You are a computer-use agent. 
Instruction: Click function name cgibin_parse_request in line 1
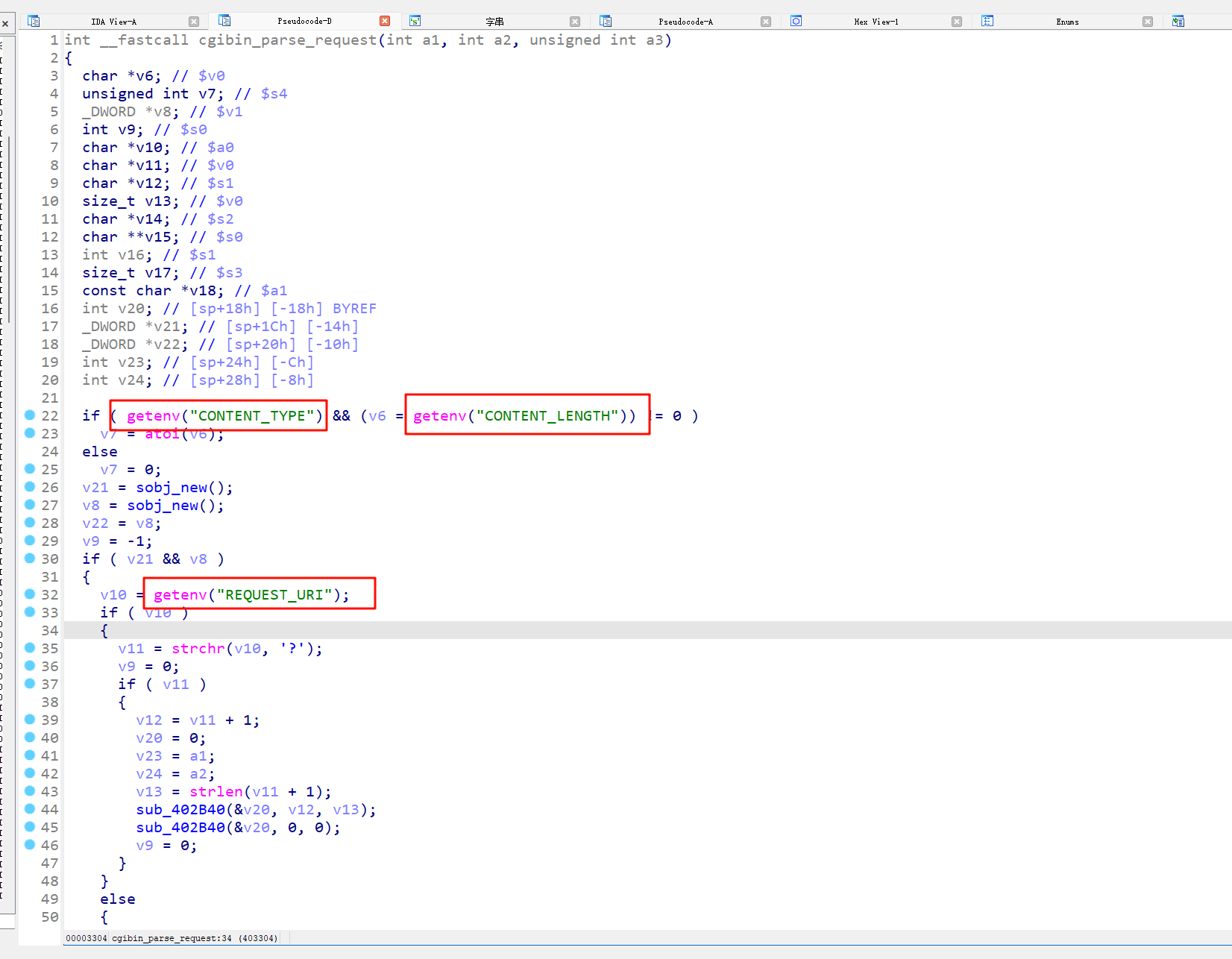click(288, 40)
